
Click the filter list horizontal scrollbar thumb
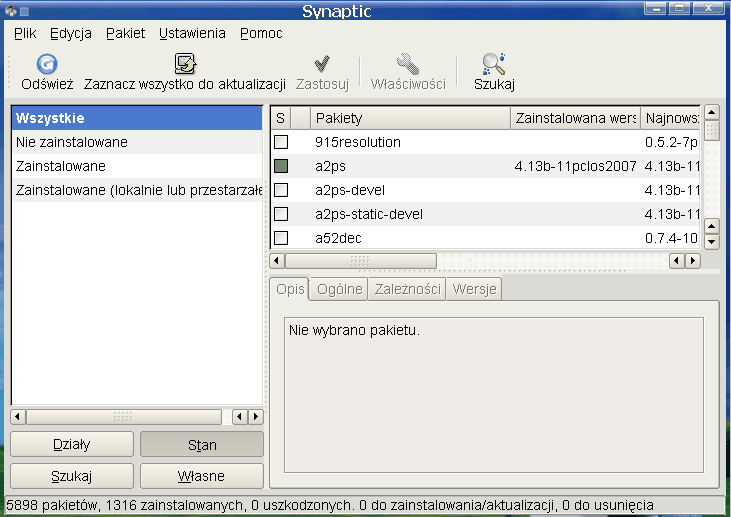click(x=124, y=417)
